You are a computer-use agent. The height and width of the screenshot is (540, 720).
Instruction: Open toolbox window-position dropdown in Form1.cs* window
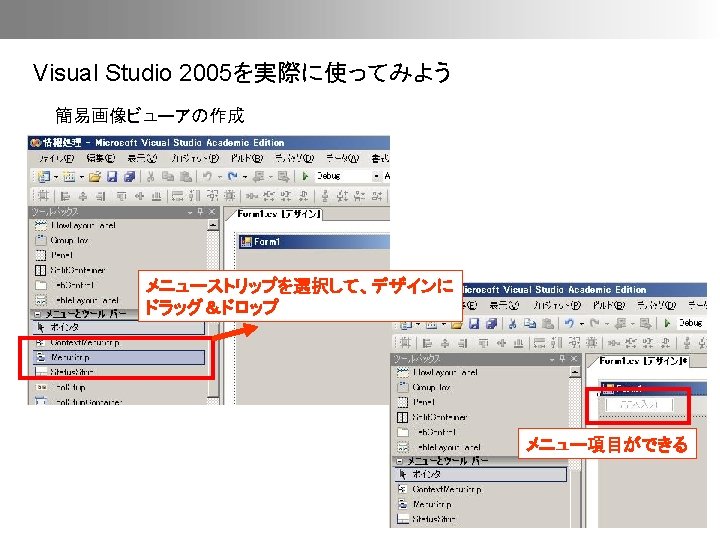[x=552, y=359]
